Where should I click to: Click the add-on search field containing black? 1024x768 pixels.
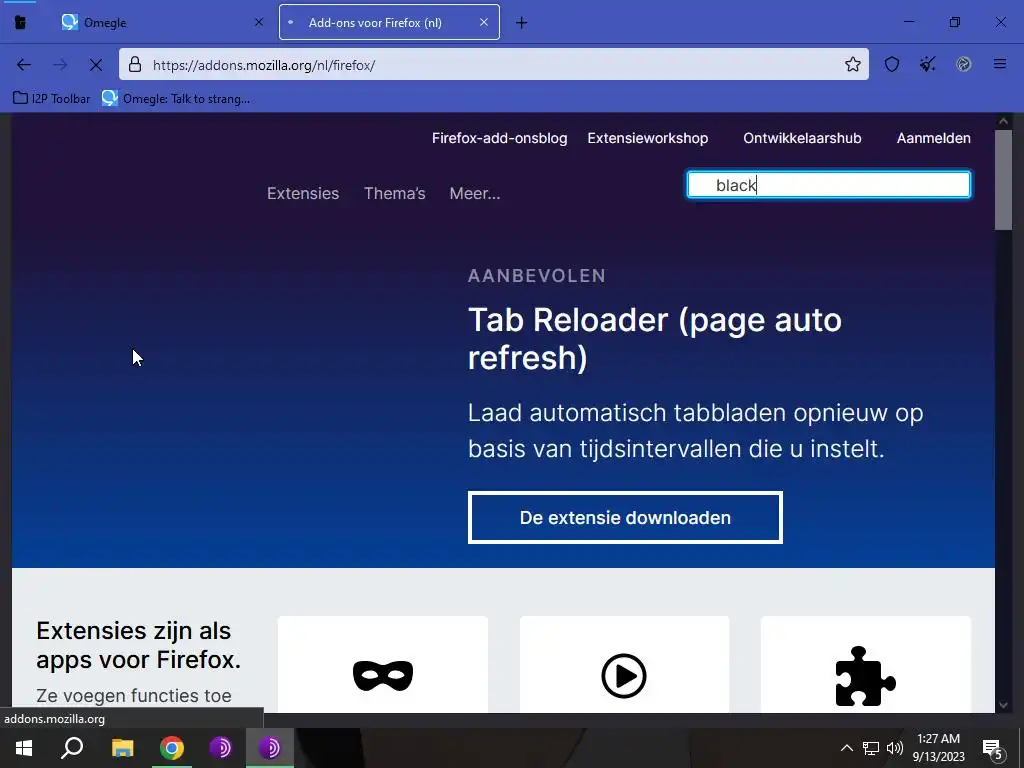point(829,185)
